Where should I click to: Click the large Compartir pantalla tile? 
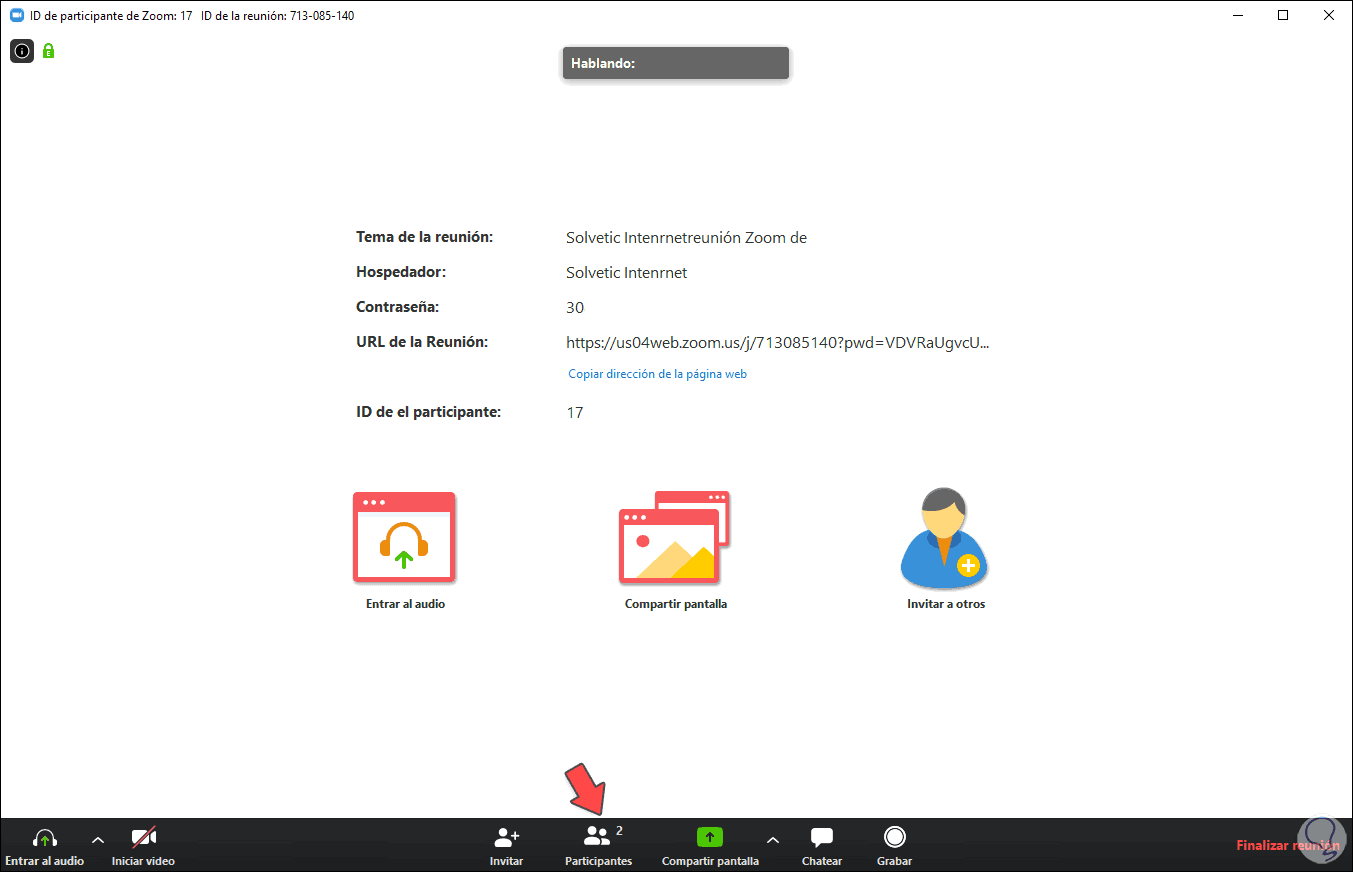tap(675, 550)
